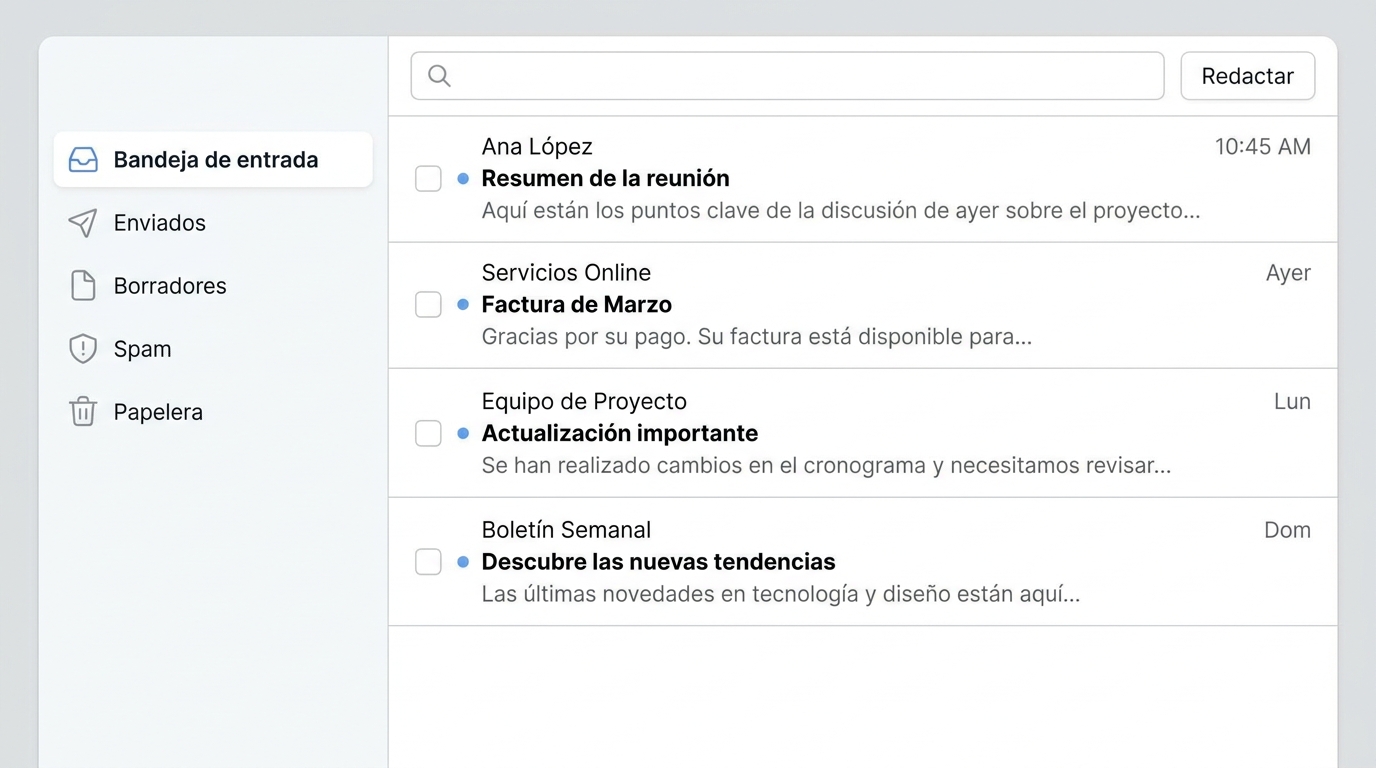Open the Papelera folder
This screenshot has width=1376, height=768.
click(x=213, y=412)
